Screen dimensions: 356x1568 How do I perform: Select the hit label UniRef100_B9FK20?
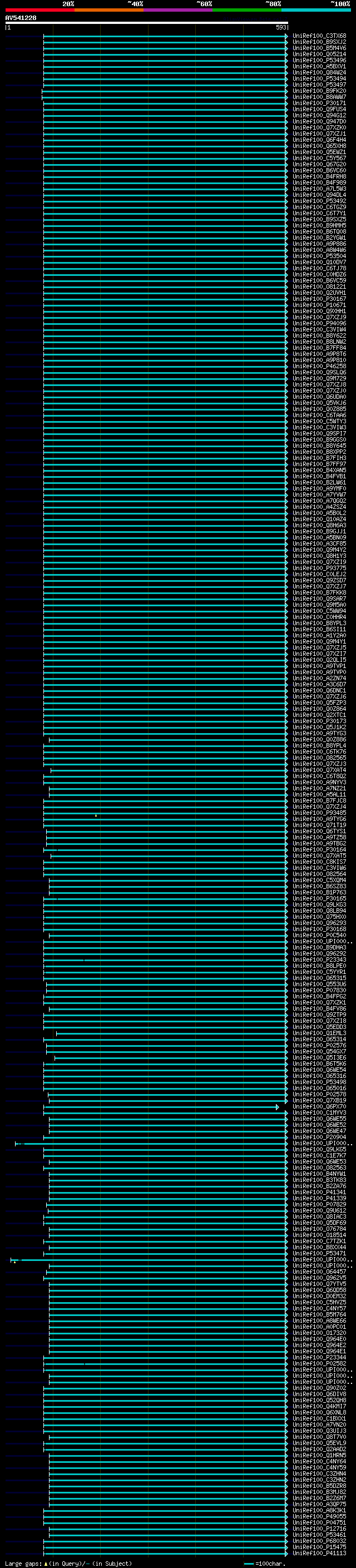click(x=319, y=91)
